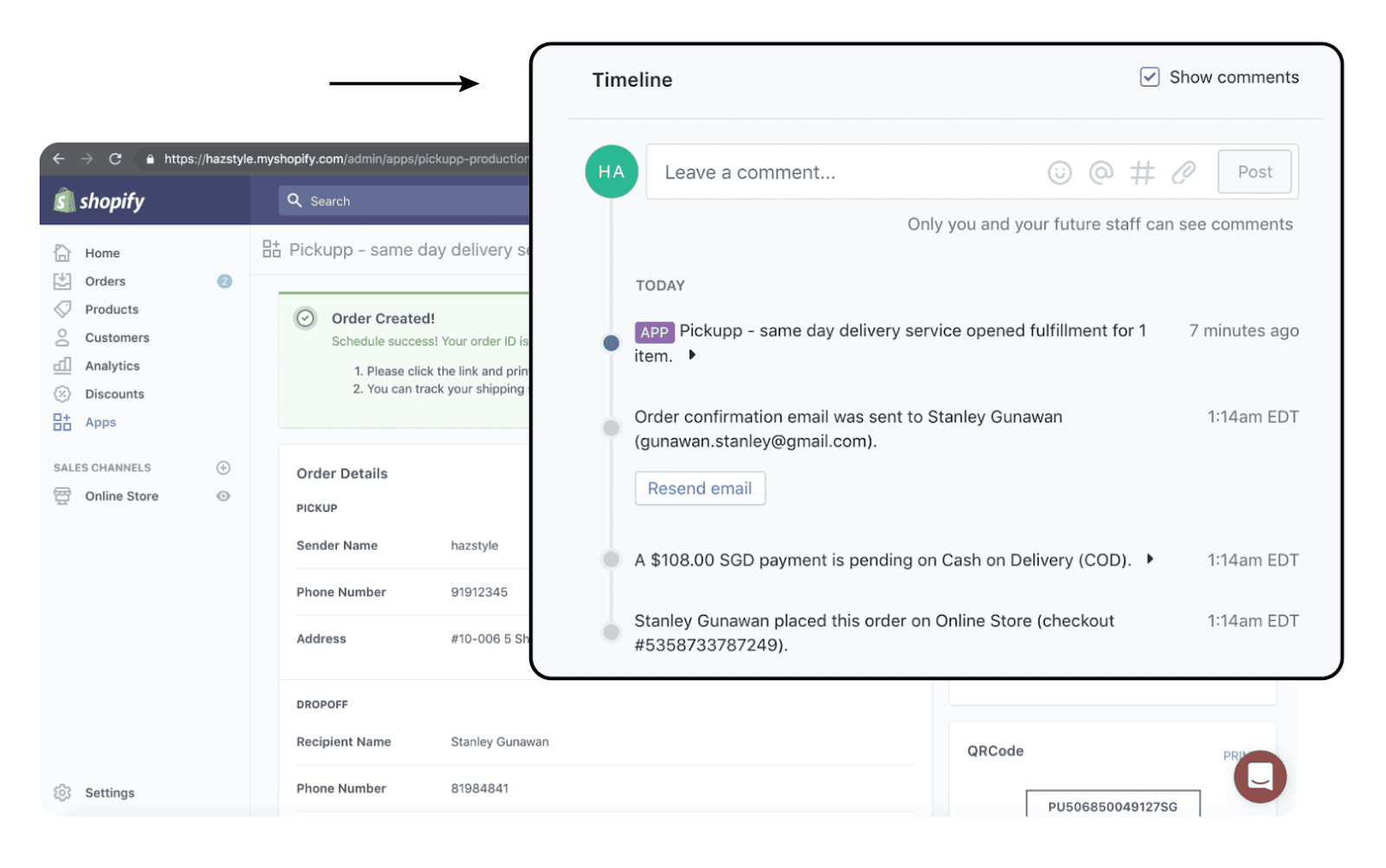Click the Customers person icon

(62, 337)
